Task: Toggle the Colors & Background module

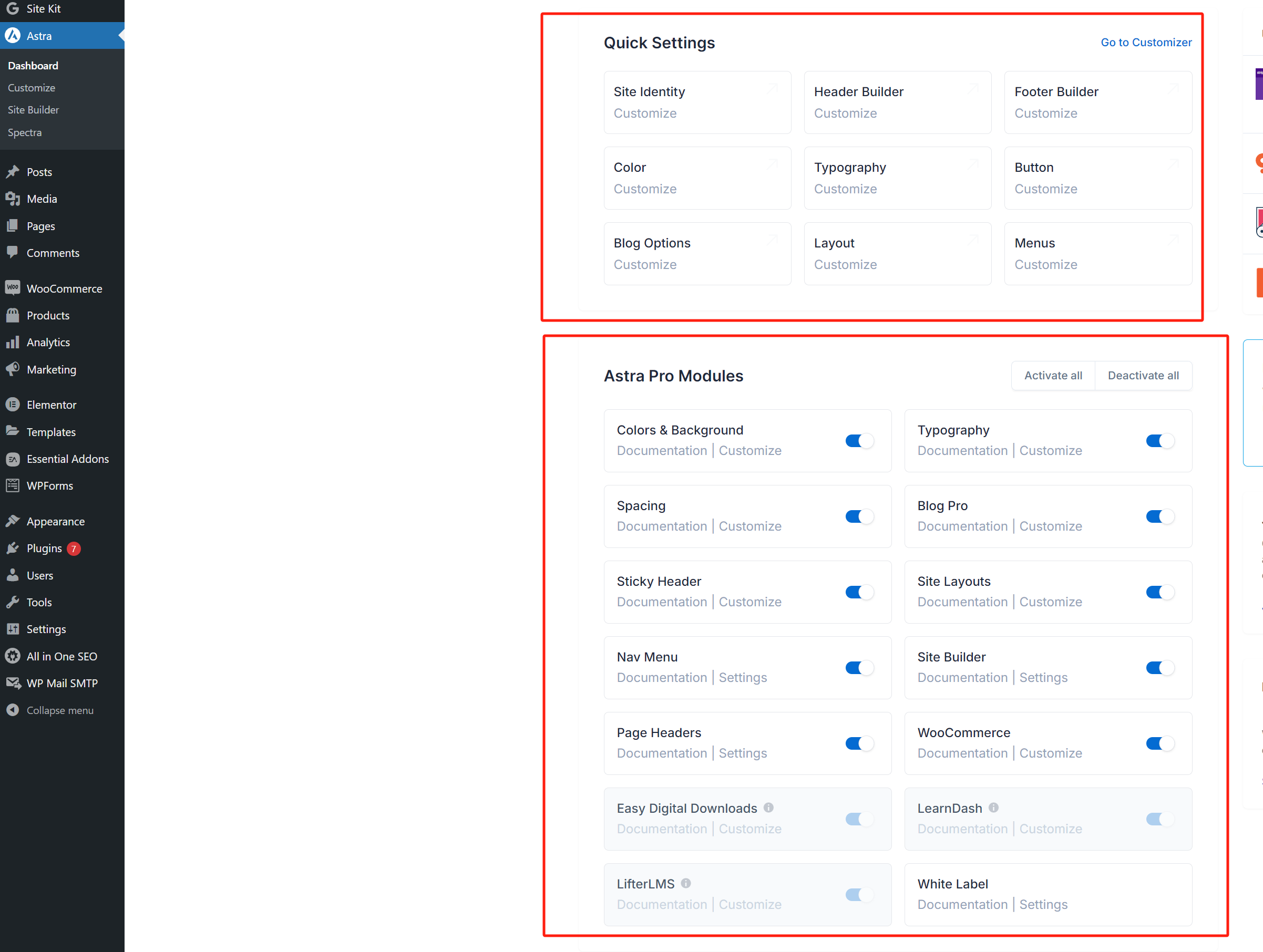Action: tap(859, 441)
